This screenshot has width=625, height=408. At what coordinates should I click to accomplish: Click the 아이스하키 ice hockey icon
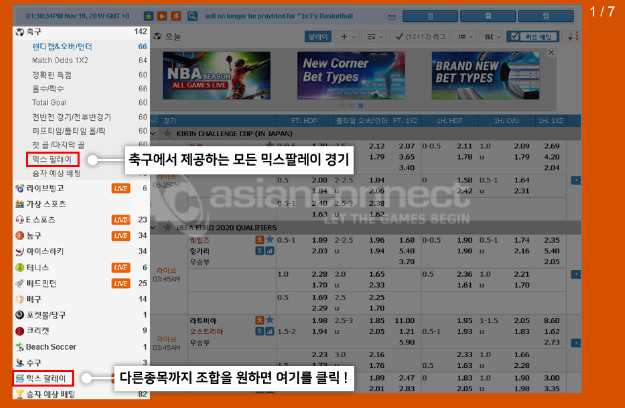tap(20, 251)
